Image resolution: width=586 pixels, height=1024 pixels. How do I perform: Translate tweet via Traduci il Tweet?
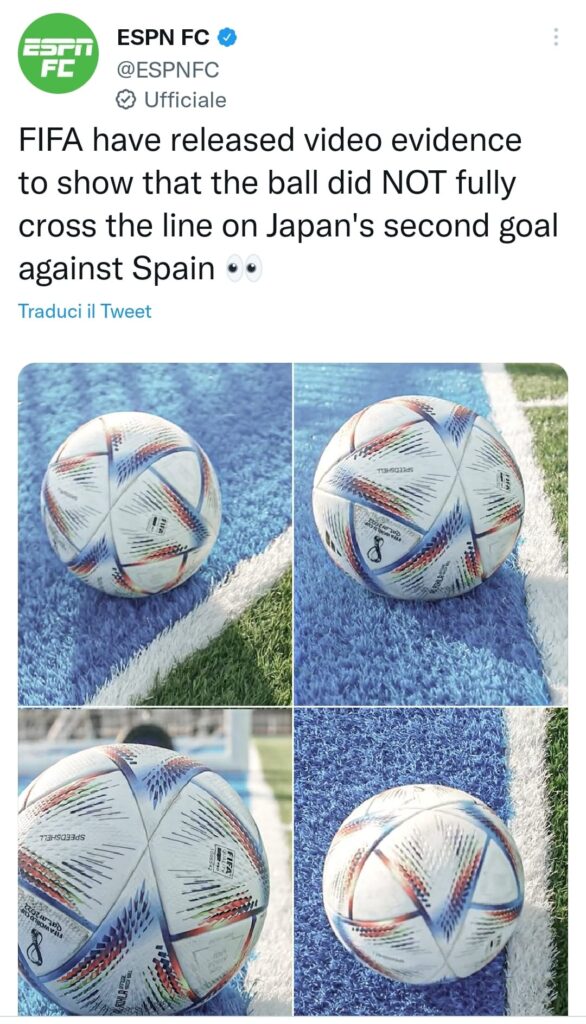click(85, 311)
